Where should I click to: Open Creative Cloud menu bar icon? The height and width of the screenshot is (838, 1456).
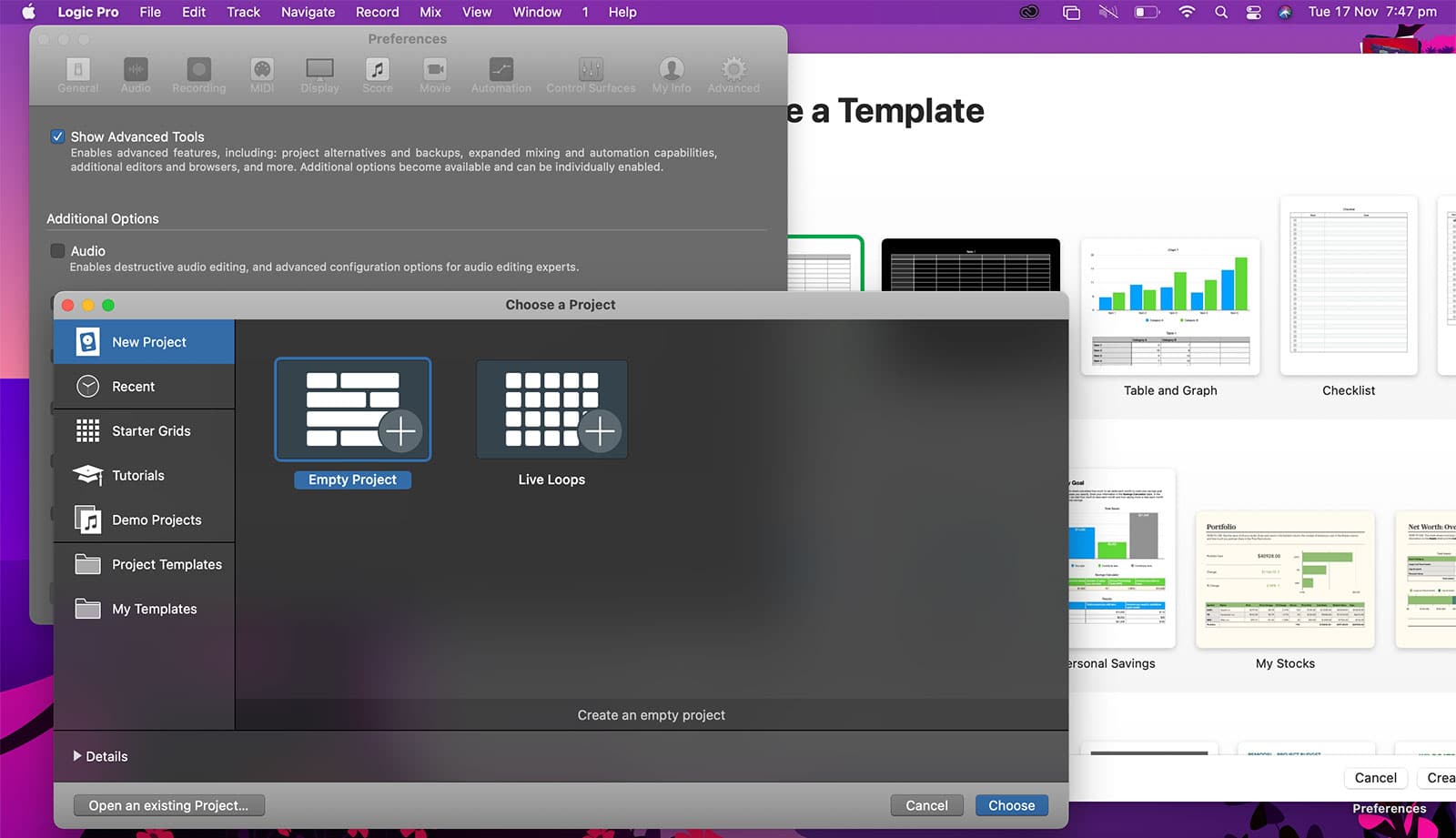pos(1029,12)
